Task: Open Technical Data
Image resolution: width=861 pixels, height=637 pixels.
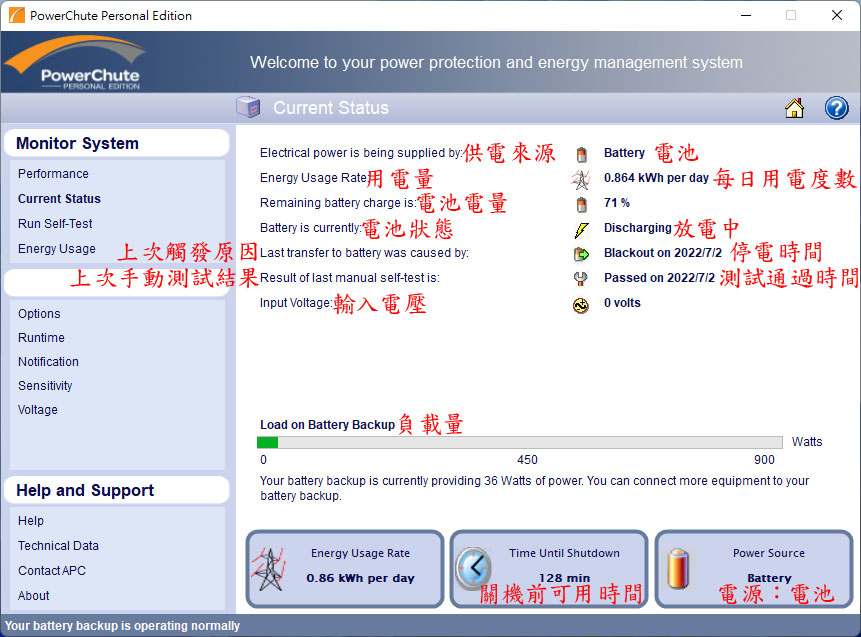Action: (x=58, y=546)
